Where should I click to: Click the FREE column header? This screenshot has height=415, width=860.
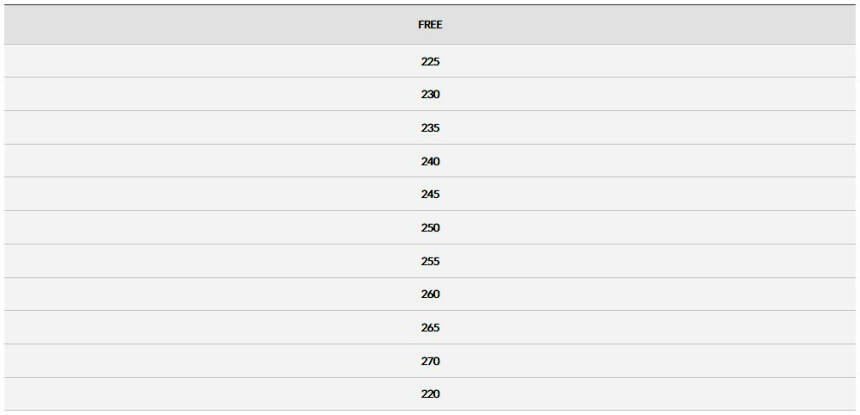[430, 25]
